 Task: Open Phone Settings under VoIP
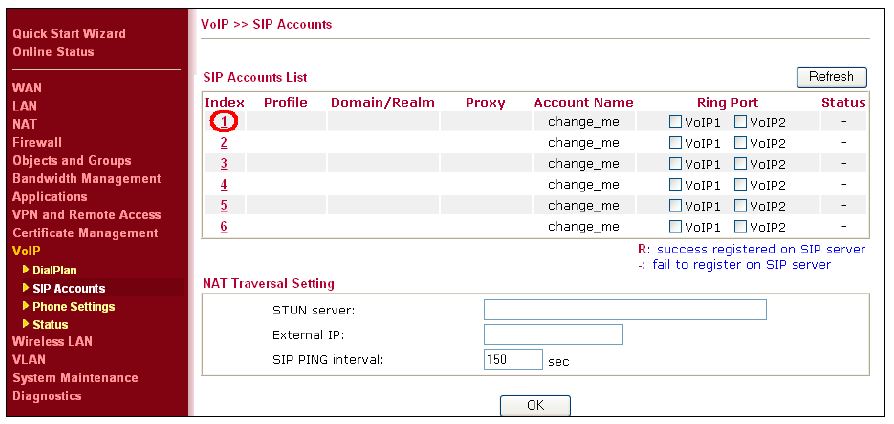pyautogui.click(x=74, y=307)
